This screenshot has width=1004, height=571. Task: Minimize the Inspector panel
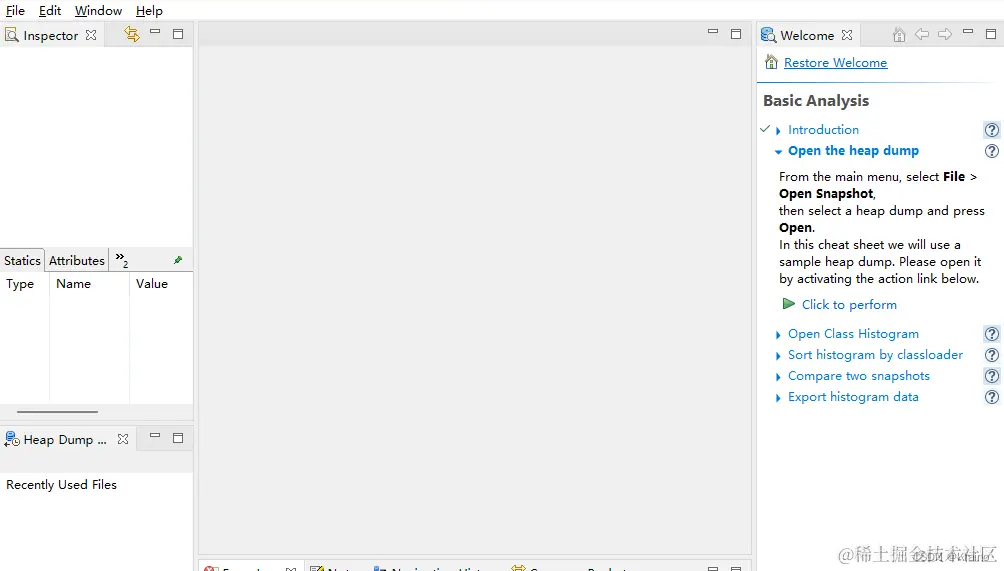pos(155,31)
